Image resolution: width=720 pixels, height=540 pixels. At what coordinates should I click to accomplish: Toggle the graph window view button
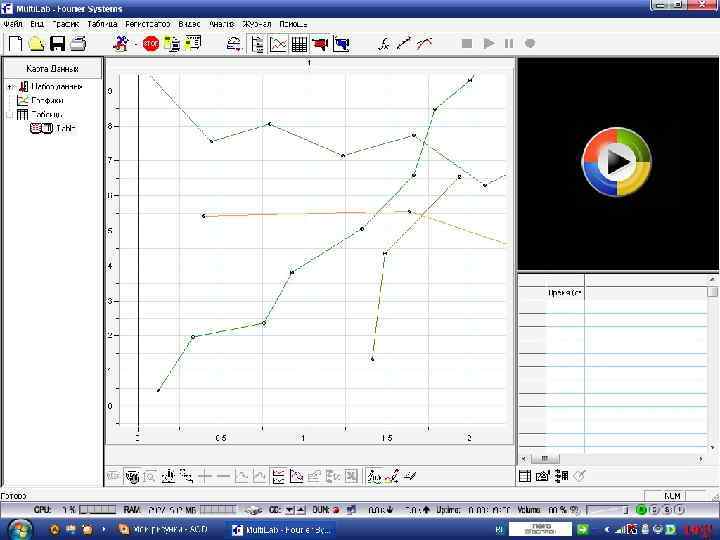click(278, 44)
